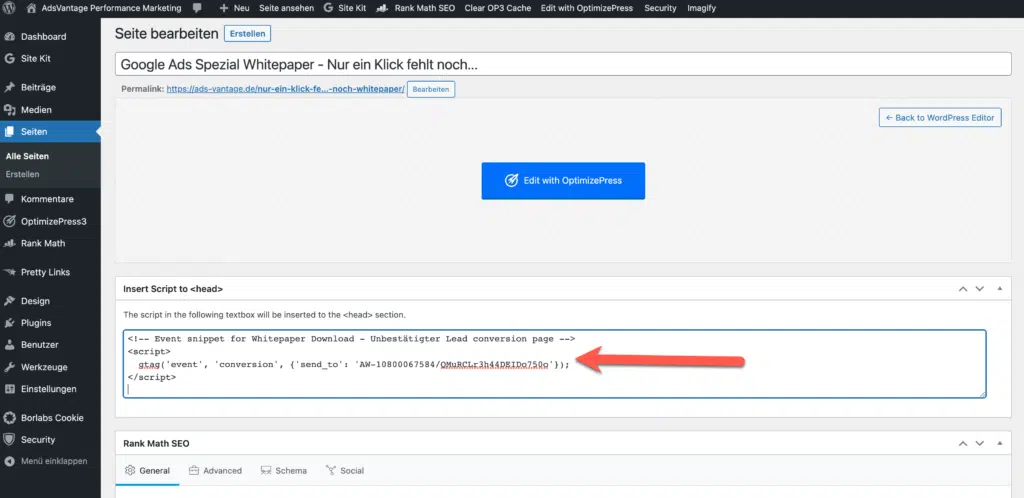Click the Pretty Links star icon
1024x498 pixels.
pyautogui.click(x=9, y=272)
